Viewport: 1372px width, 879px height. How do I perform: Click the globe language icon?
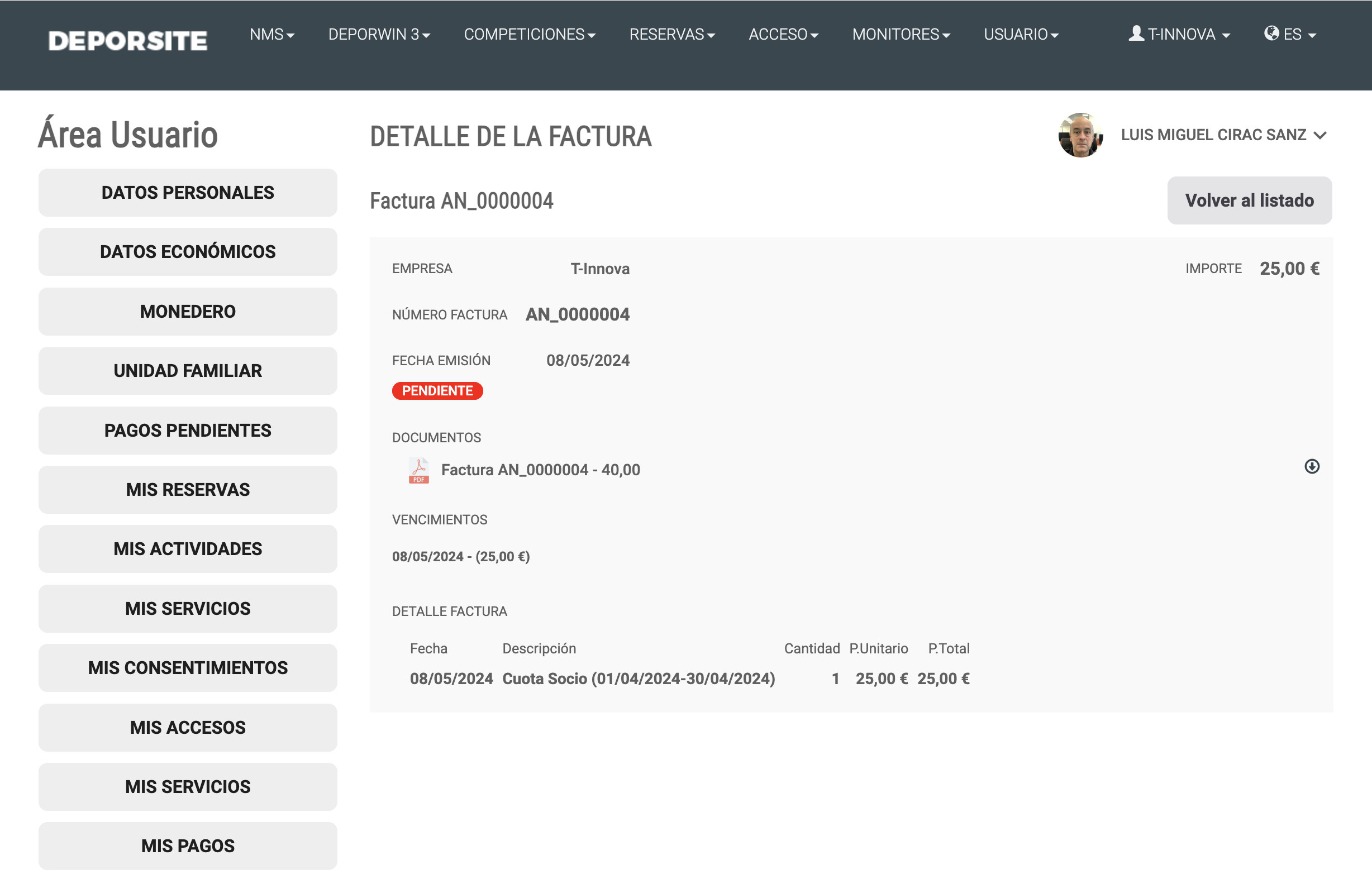tap(1271, 33)
